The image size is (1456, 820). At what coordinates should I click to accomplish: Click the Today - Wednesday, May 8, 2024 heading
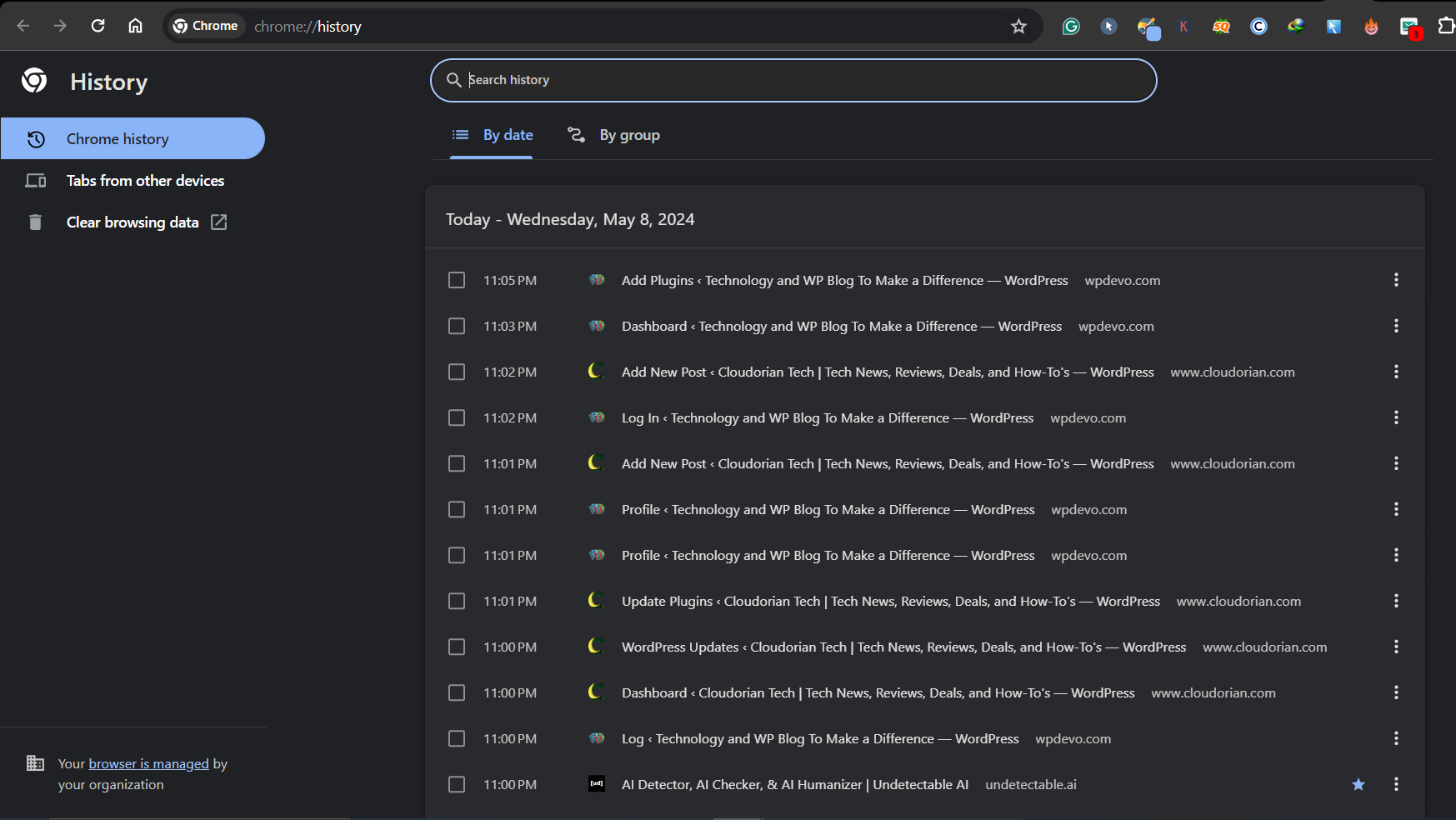tap(570, 219)
